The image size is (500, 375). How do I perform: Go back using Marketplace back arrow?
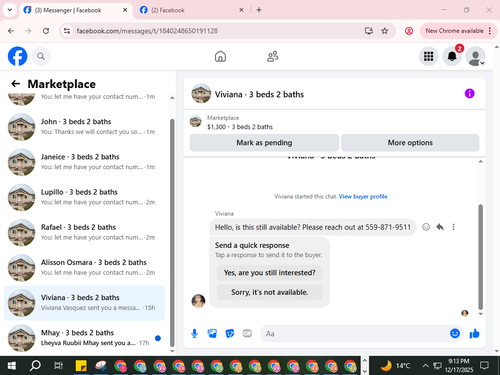coord(15,84)
